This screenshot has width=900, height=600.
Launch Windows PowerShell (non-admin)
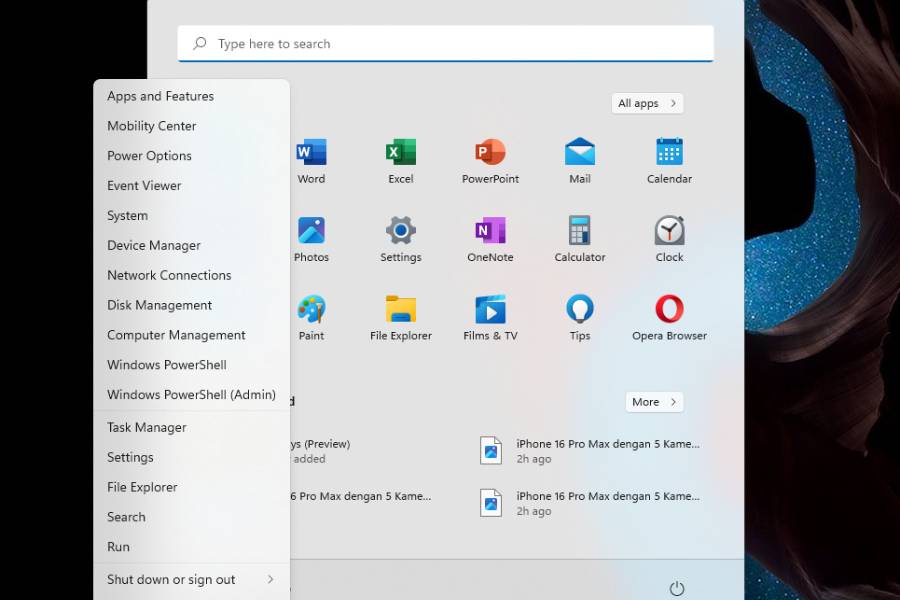(192, 365)
